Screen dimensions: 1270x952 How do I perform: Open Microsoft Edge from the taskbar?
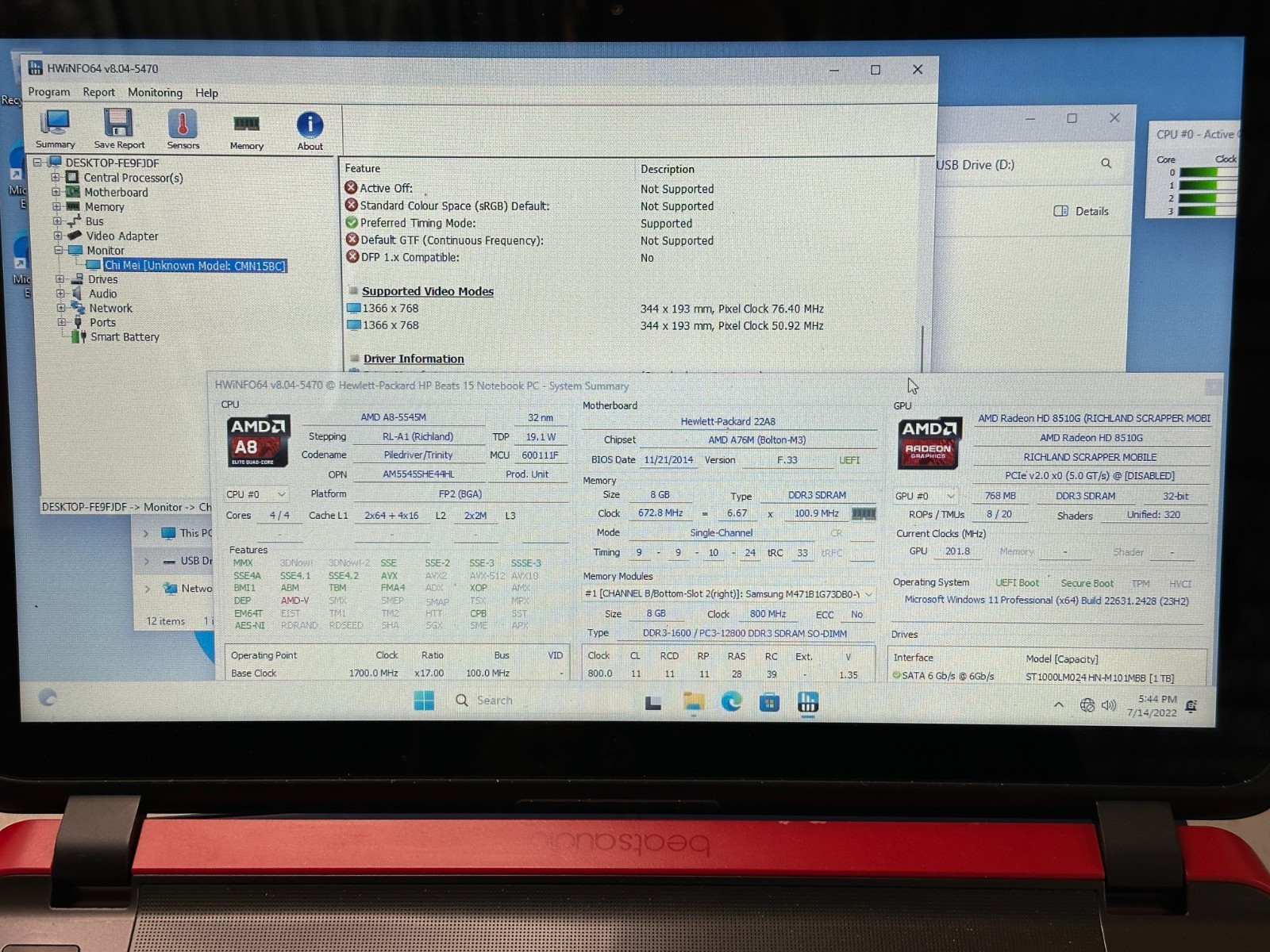click(731, 701)
